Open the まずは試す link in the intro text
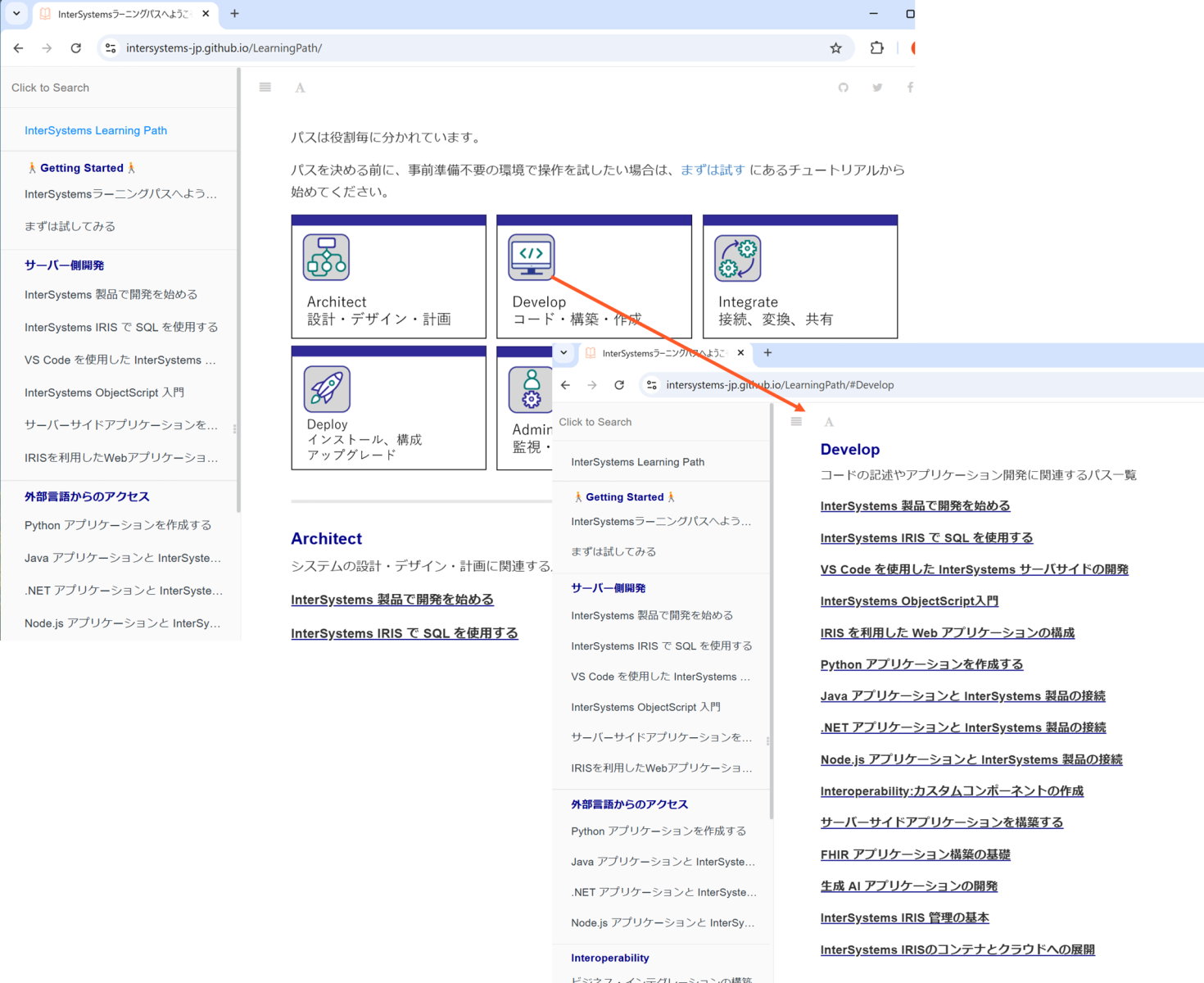1204x983 pixels. (713, 170)
